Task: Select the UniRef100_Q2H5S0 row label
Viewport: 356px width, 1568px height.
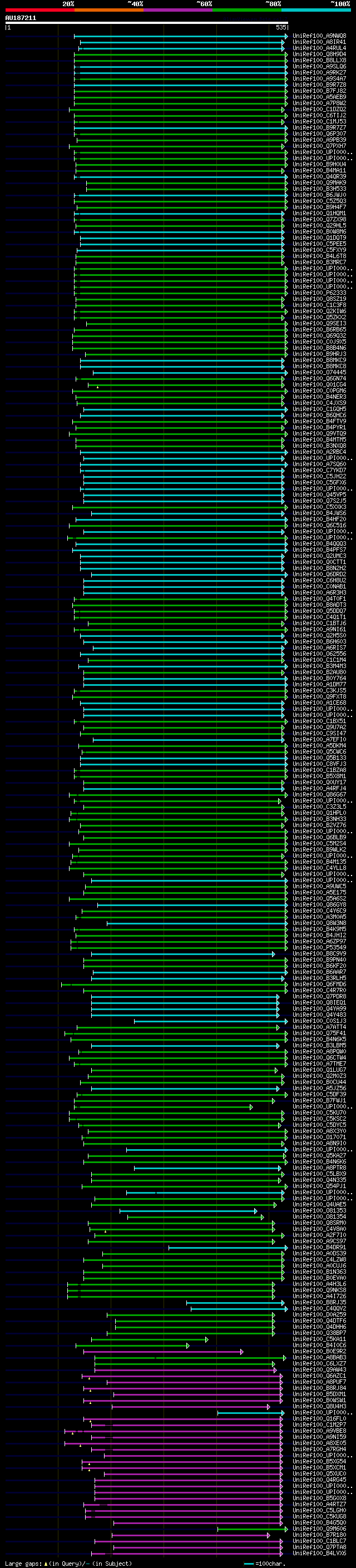Action: coord(319,635)
